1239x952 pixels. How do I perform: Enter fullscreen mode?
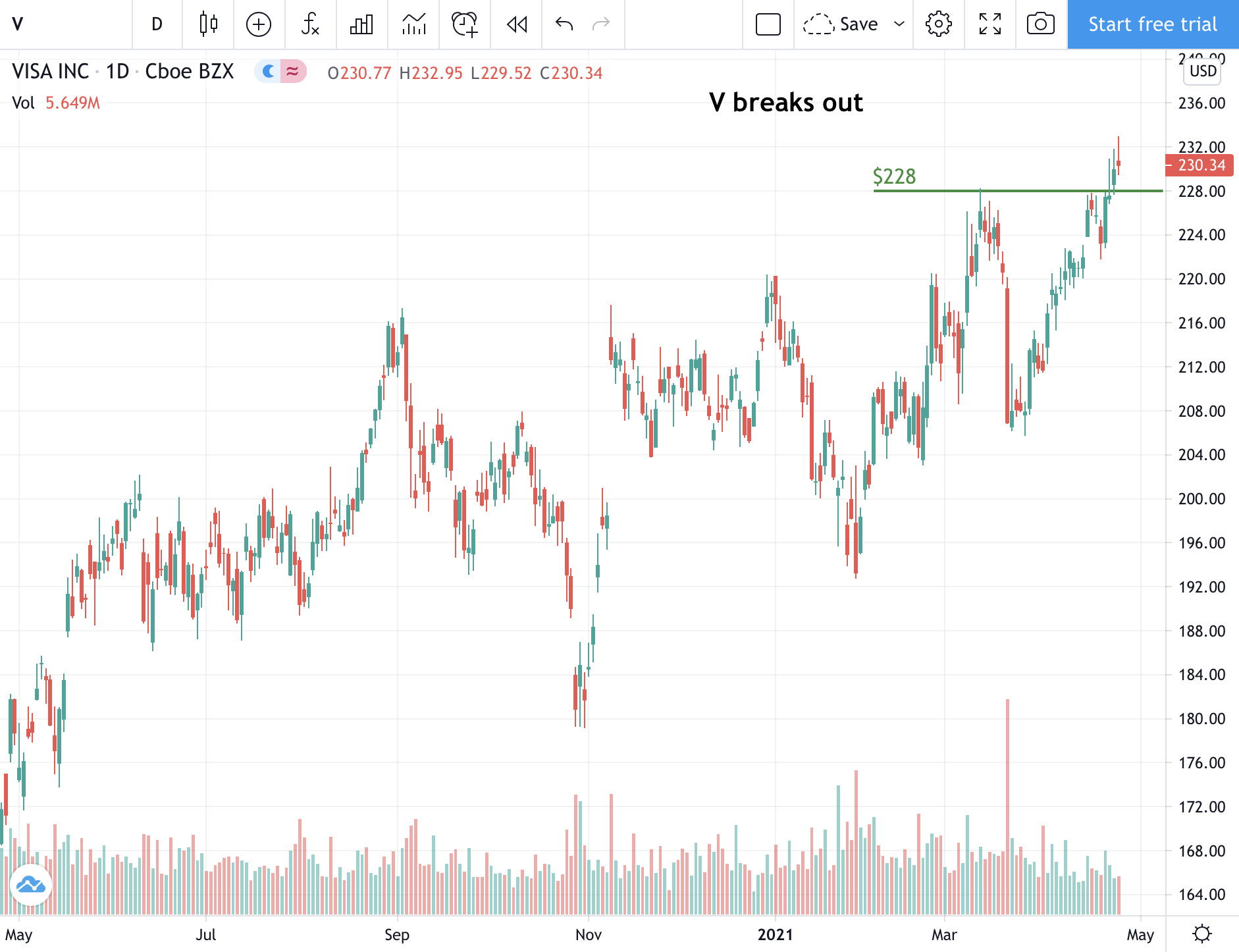pos(989,24)
